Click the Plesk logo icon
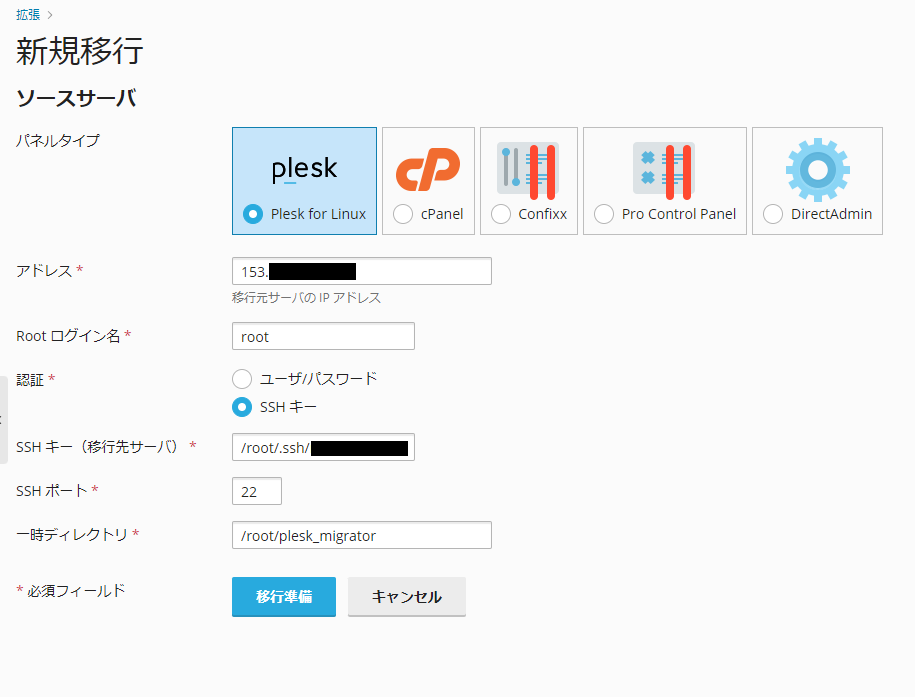Screen dimensions: 915x697 click(305, 170)
